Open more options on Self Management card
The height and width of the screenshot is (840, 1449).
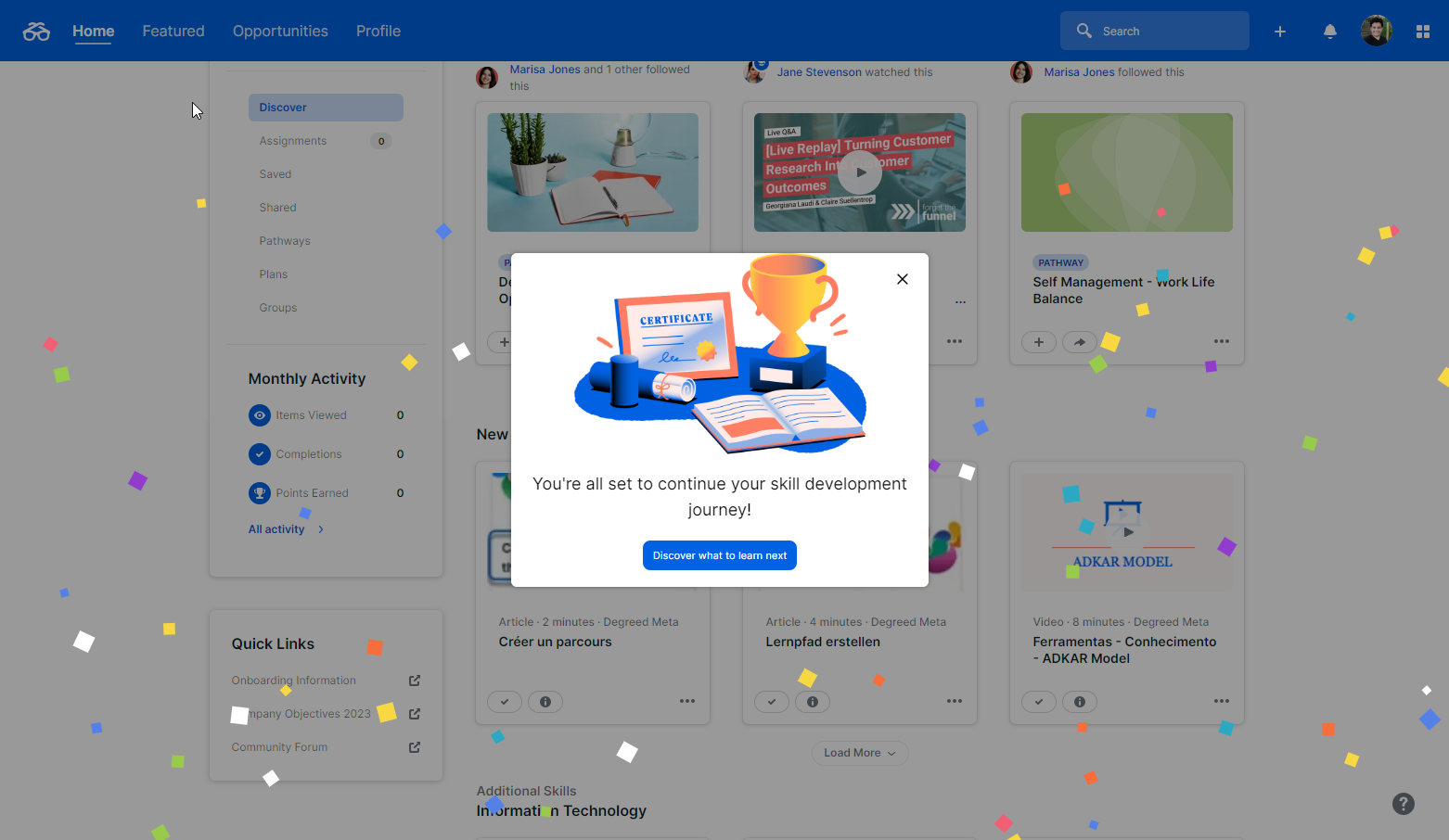click(1221, 342)
